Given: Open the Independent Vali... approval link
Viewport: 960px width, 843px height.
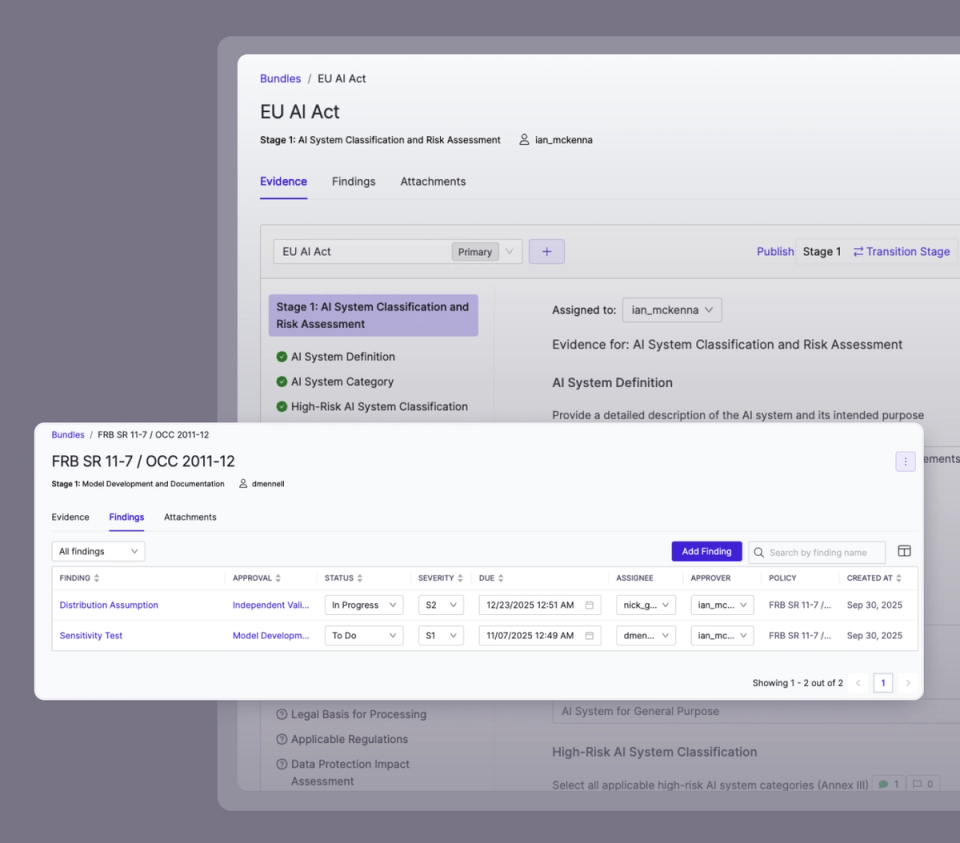Looking at the screenshot, I should pyautogui.click(x=271, y=605).
